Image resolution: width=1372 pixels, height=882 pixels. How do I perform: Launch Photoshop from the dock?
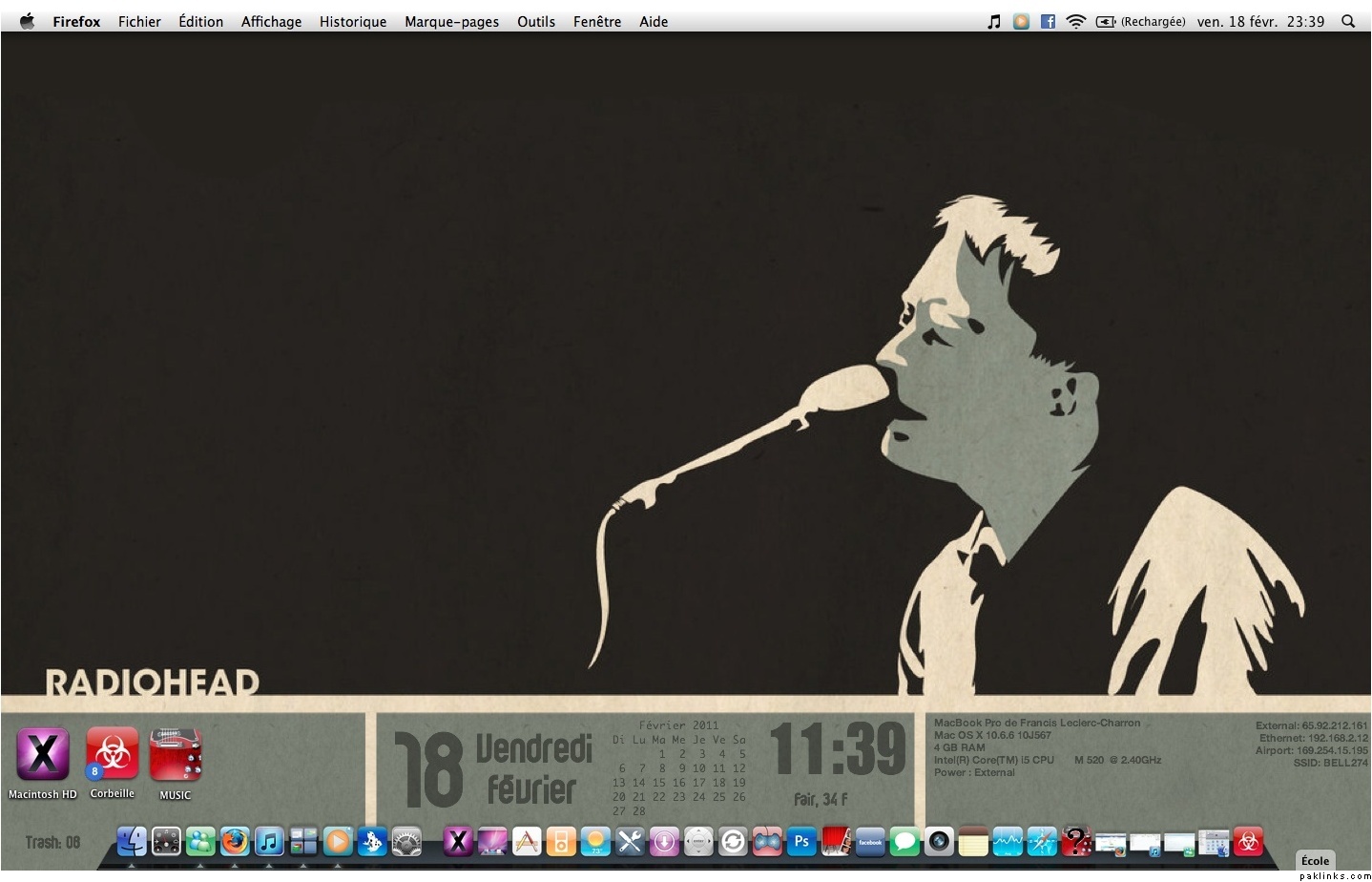point(801,841)
